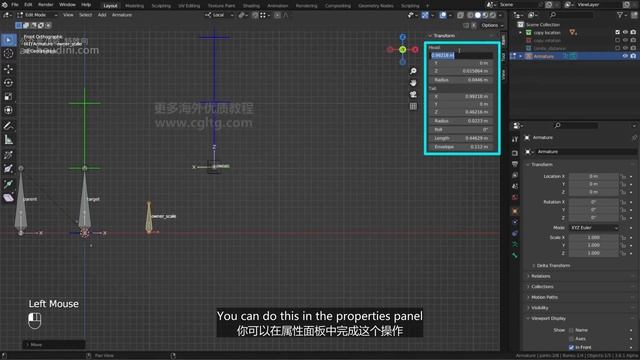Open the viewport Options dropdown
The height and width of the screenshot is (360, 640).
tap(492, 25)
